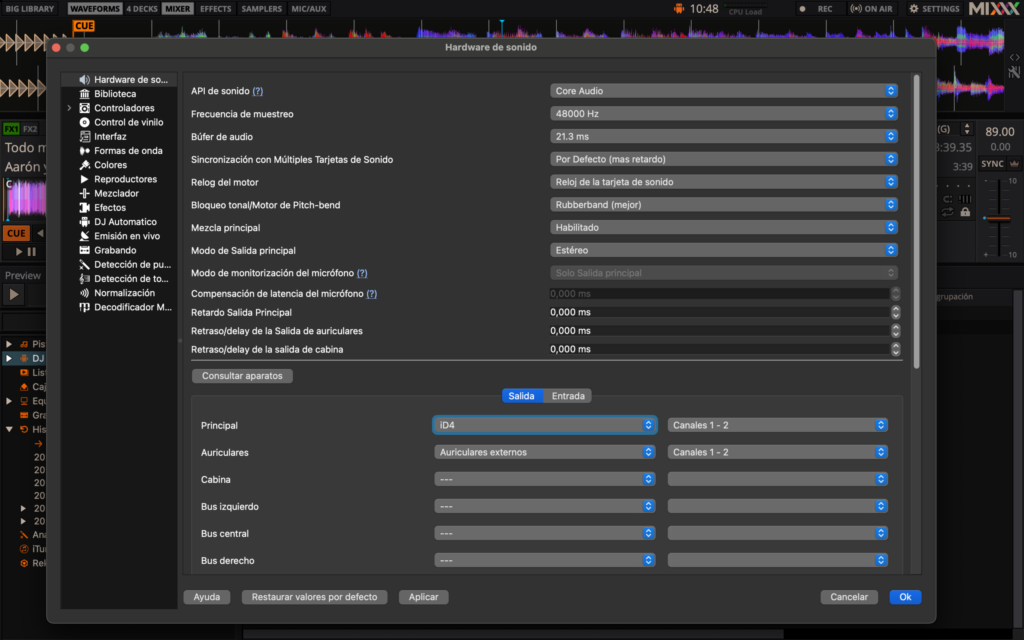
Task: Select the EFFECTS tab in the top bar
Action: pyautogui.click(x=216, y=8)
